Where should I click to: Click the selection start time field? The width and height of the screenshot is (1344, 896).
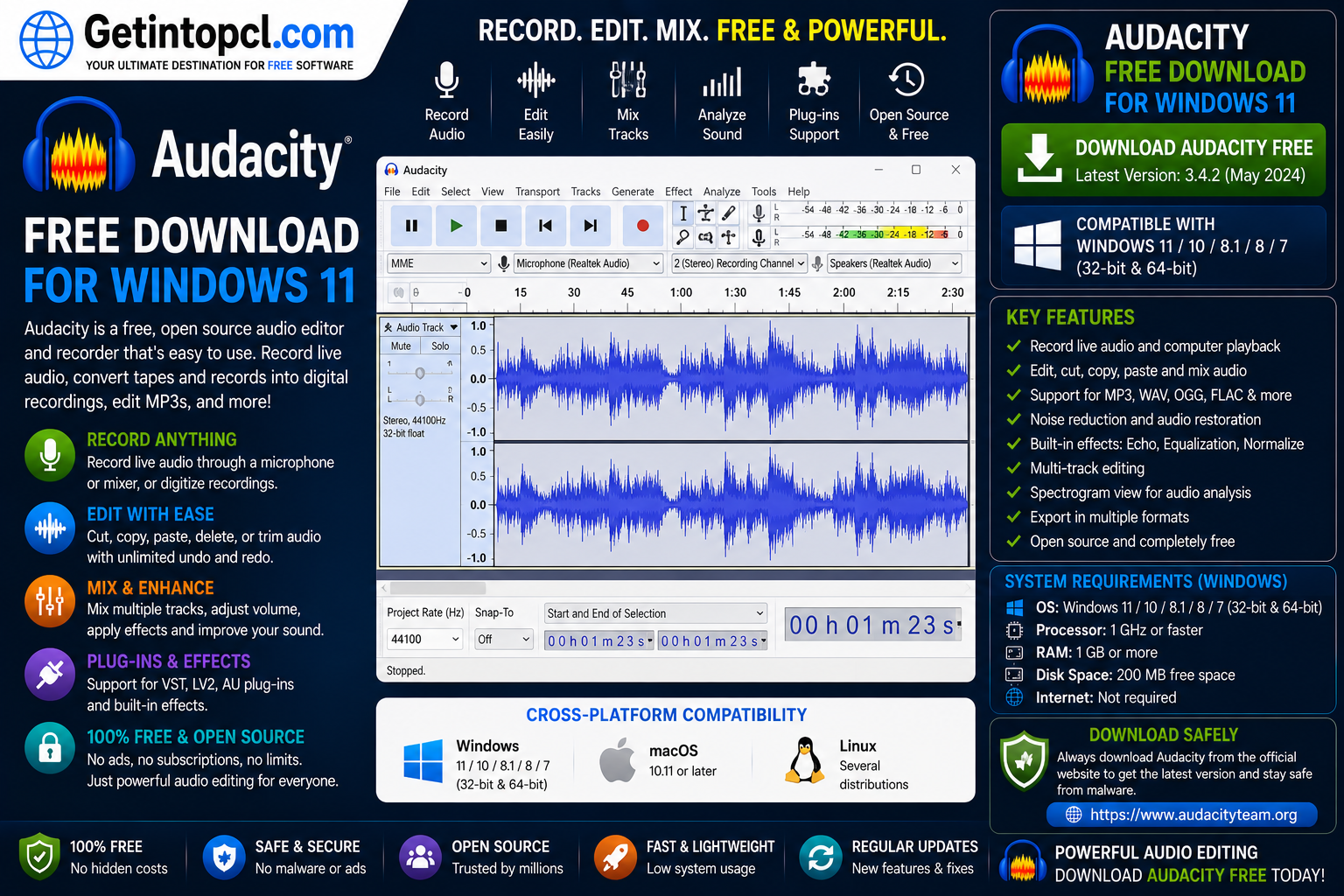(x=599, y=641)
